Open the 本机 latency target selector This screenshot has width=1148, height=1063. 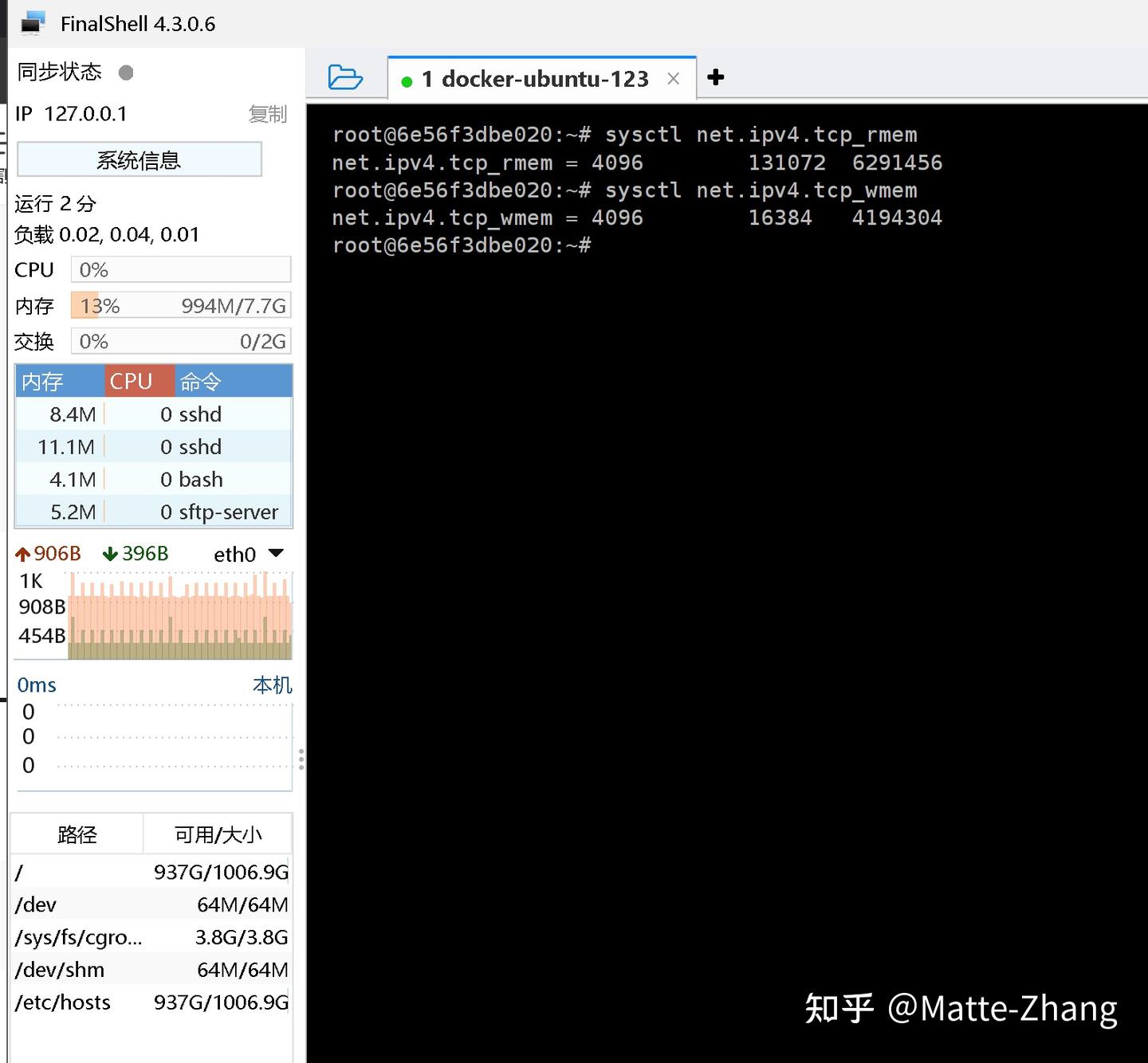(x=271, y=684)
